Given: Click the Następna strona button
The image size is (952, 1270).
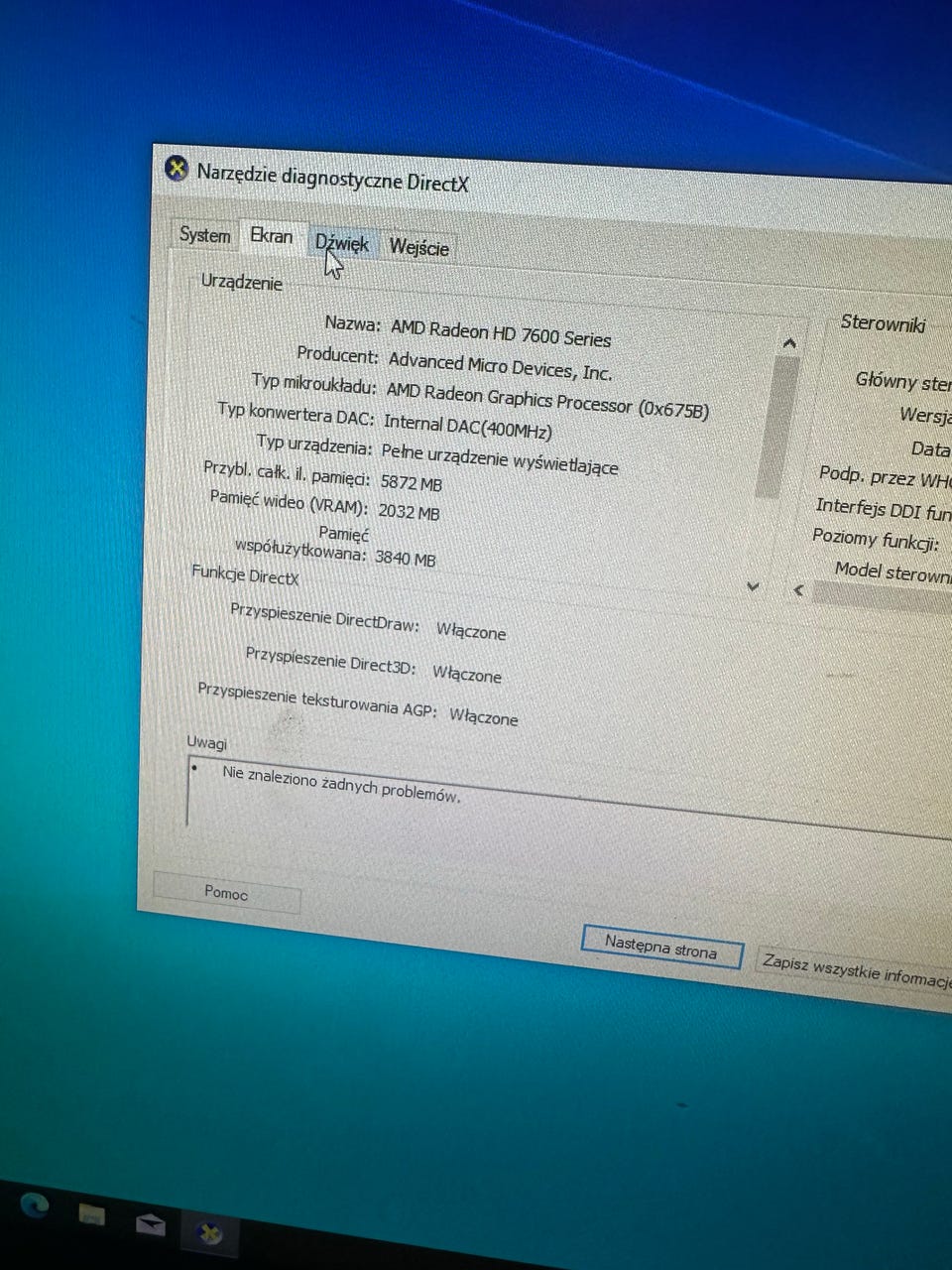Looking at the screenshot, I should pyautogui.click(x=660, y=948).
